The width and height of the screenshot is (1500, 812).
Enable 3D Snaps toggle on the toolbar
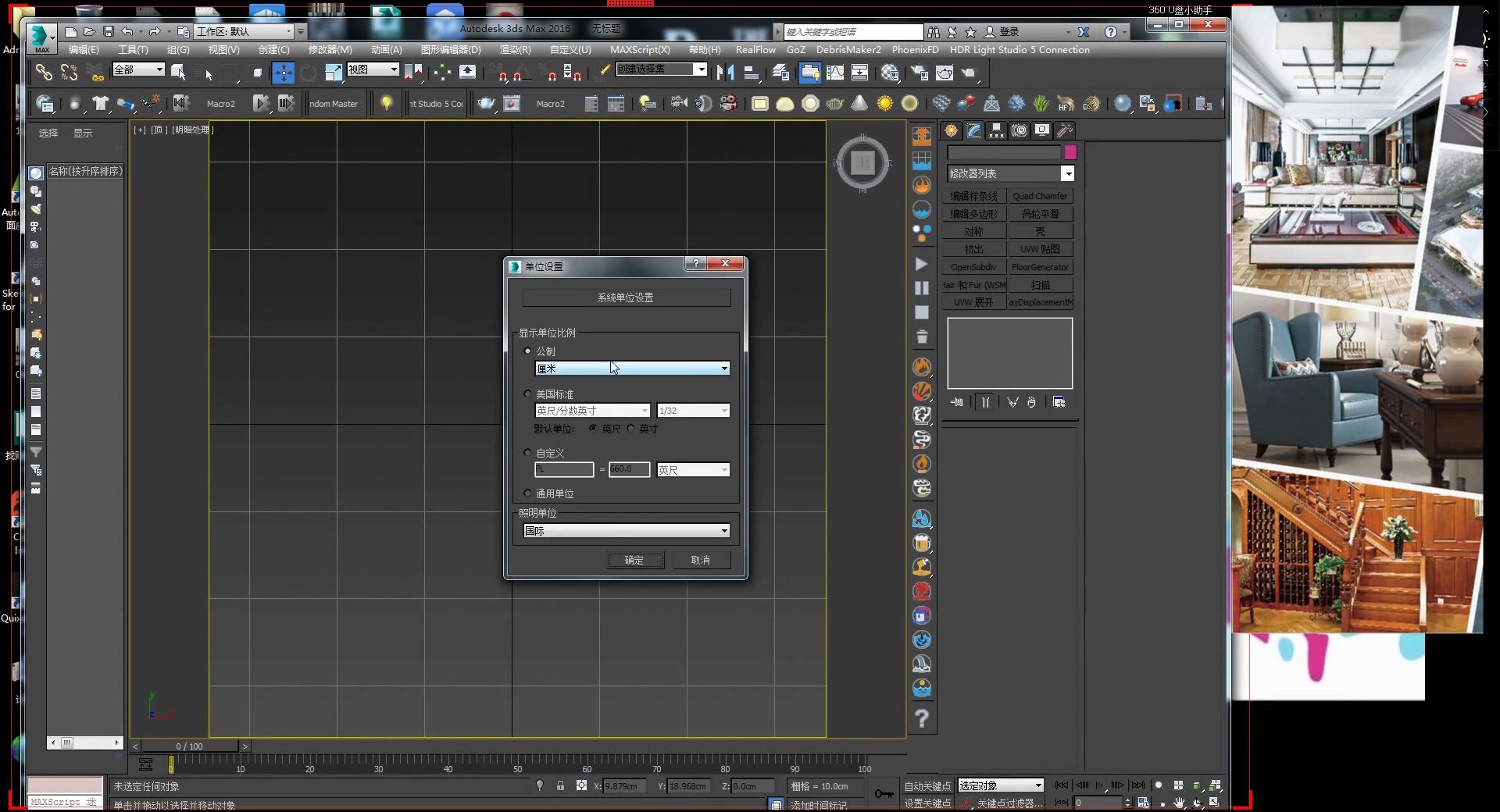pyautogui.click(x=504, y=74)
